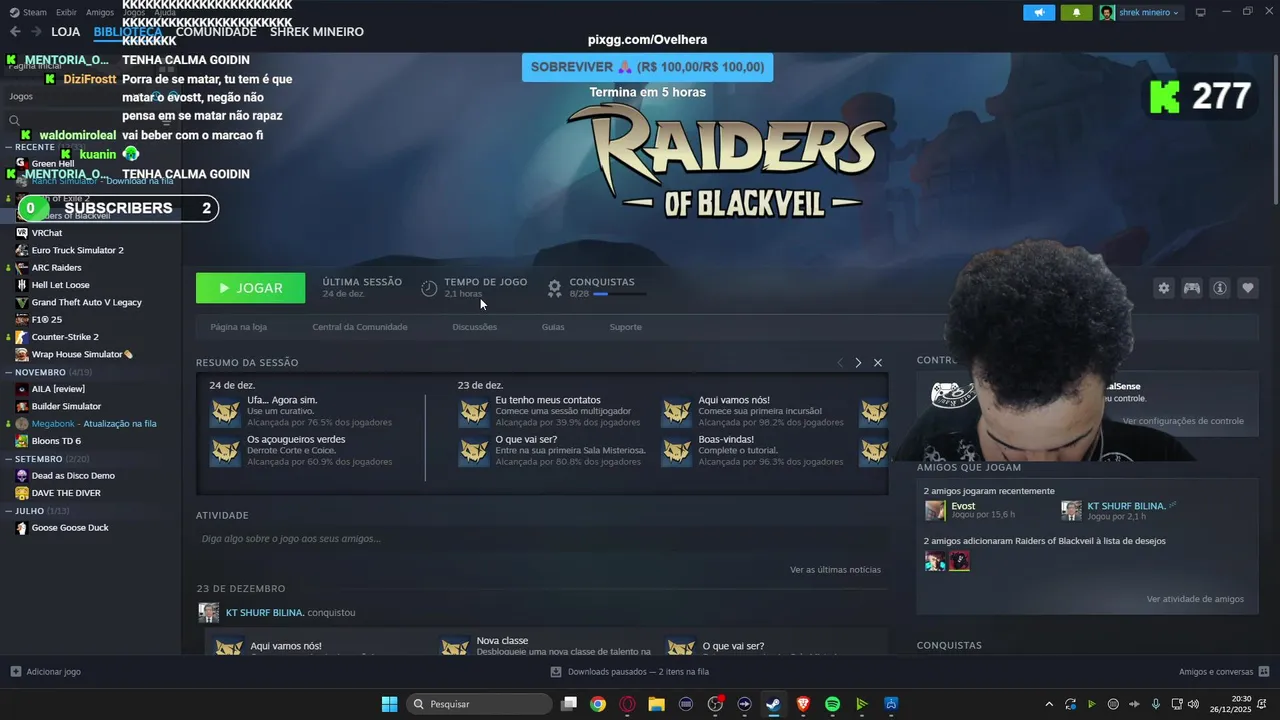The height and width of the screenshot is (720, 1280).
Task: Open the Discussões tab
Action: click(474, 327)
